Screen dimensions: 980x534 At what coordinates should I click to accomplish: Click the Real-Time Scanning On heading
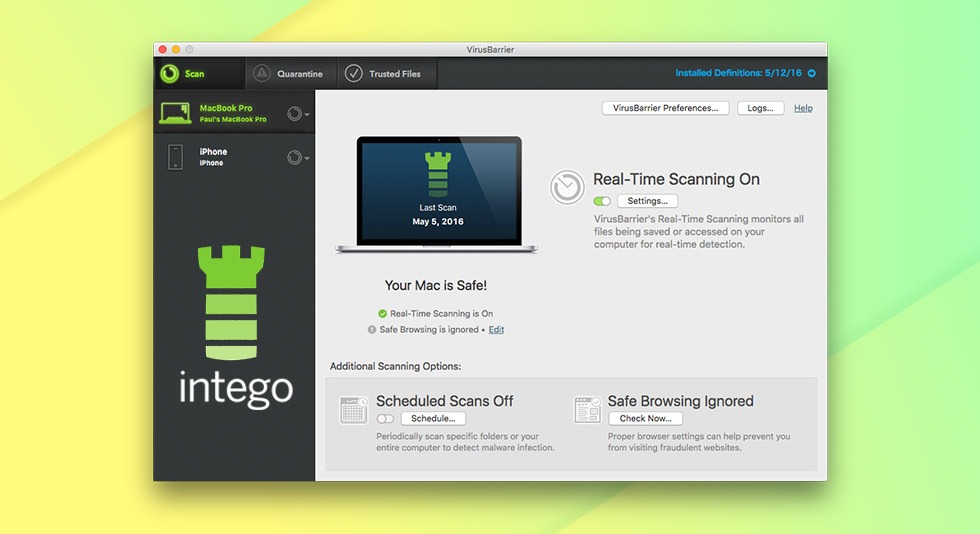[x=676, y=179]
